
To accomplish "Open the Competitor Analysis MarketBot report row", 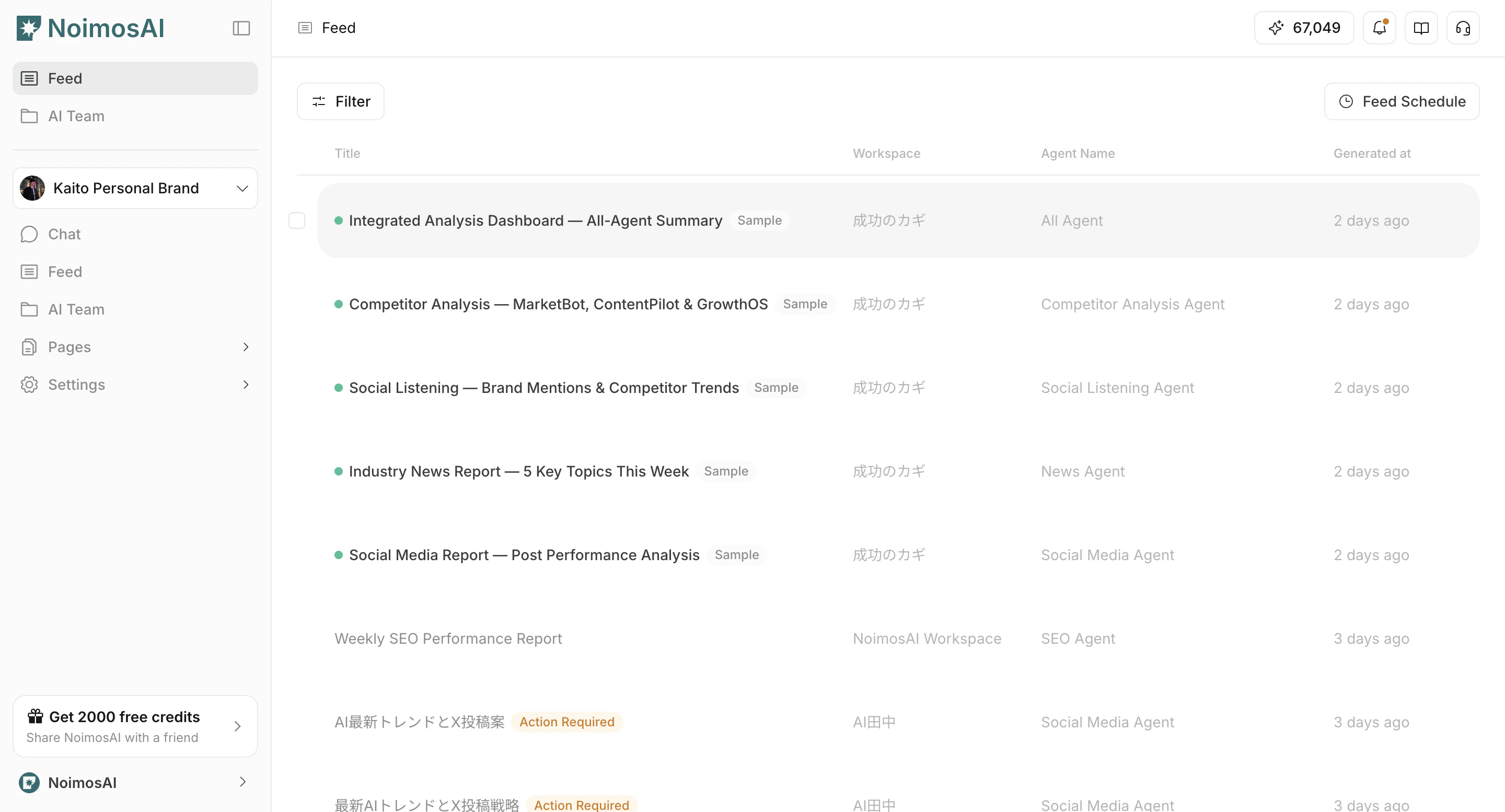I will [x=558, y=304].
